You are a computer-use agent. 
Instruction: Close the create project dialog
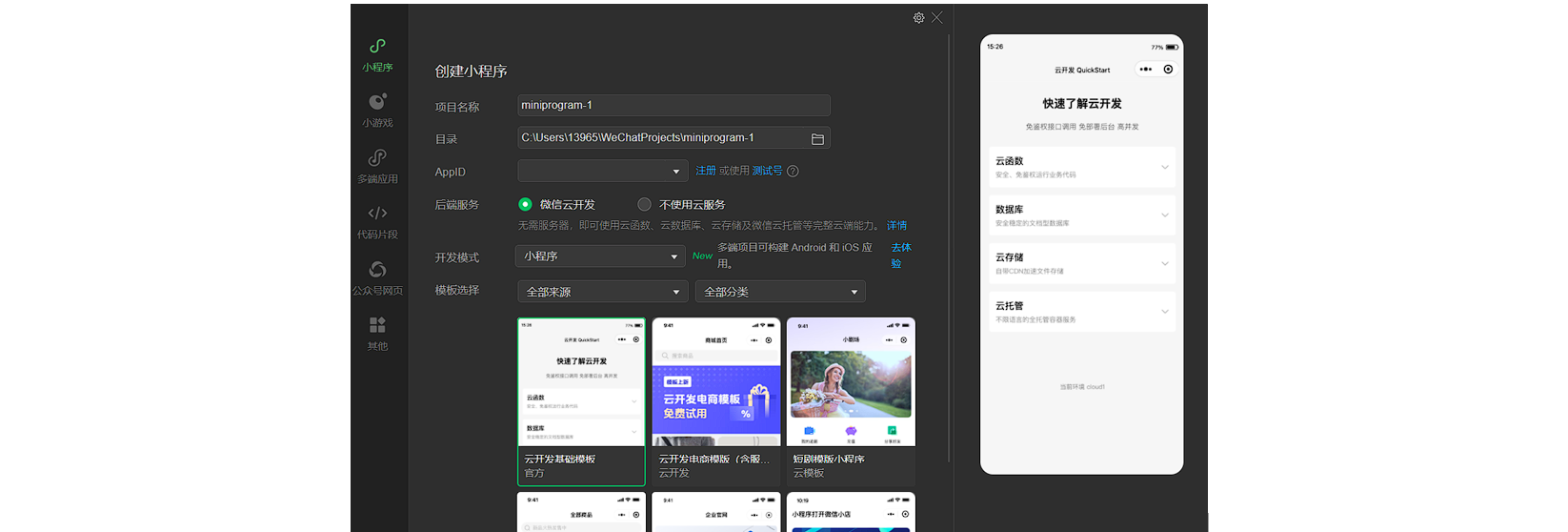(x=937, y=18)
